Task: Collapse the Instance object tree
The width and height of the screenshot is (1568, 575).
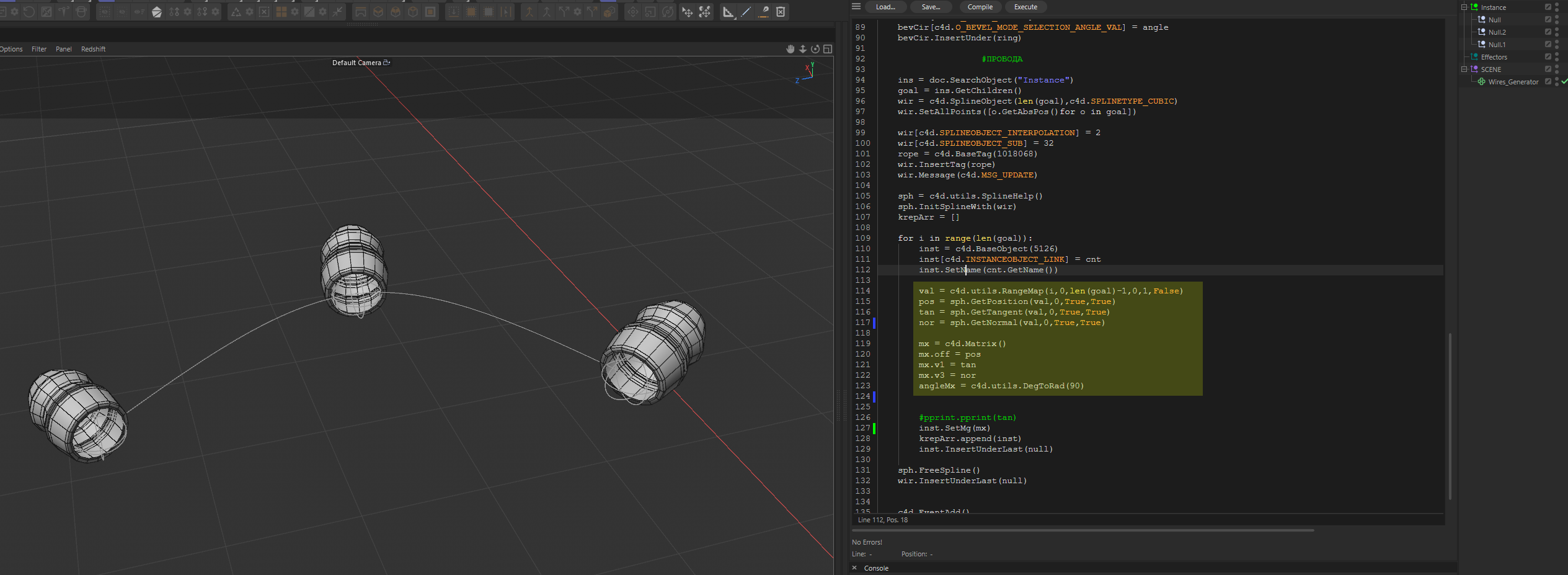Action: pyautogui.click(x=1464, y=7)
